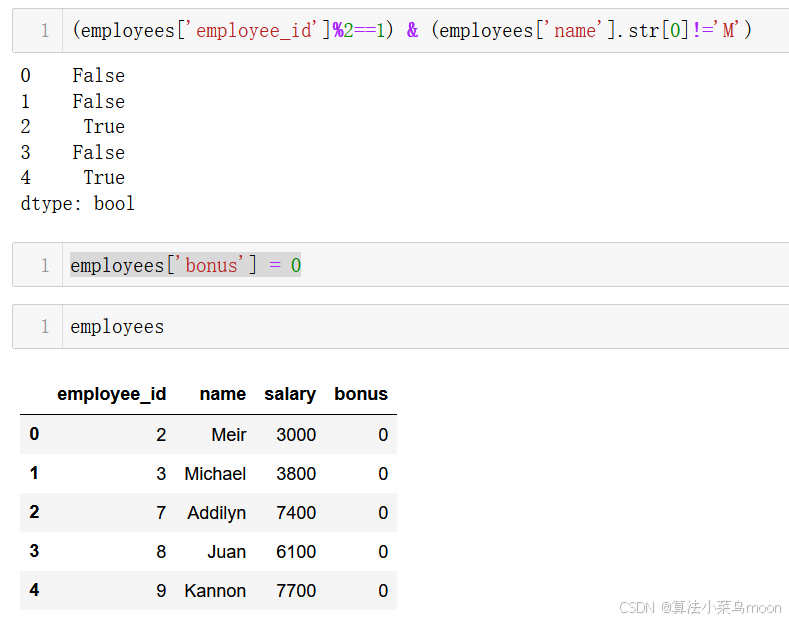Click the employee_id value 3 in Michael's row

[161, 474]
